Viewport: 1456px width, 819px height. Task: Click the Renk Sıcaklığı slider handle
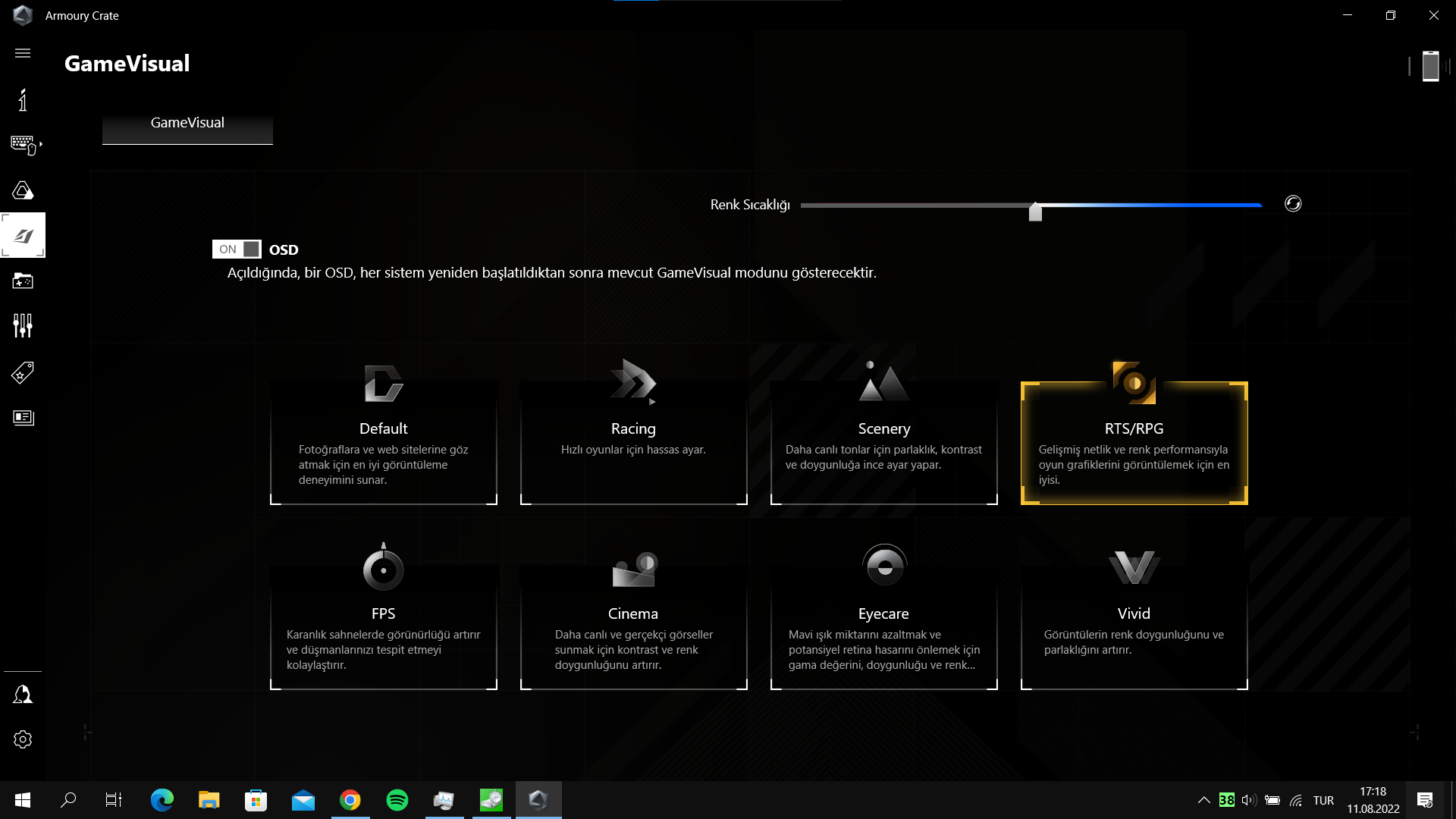[1035, 212]
